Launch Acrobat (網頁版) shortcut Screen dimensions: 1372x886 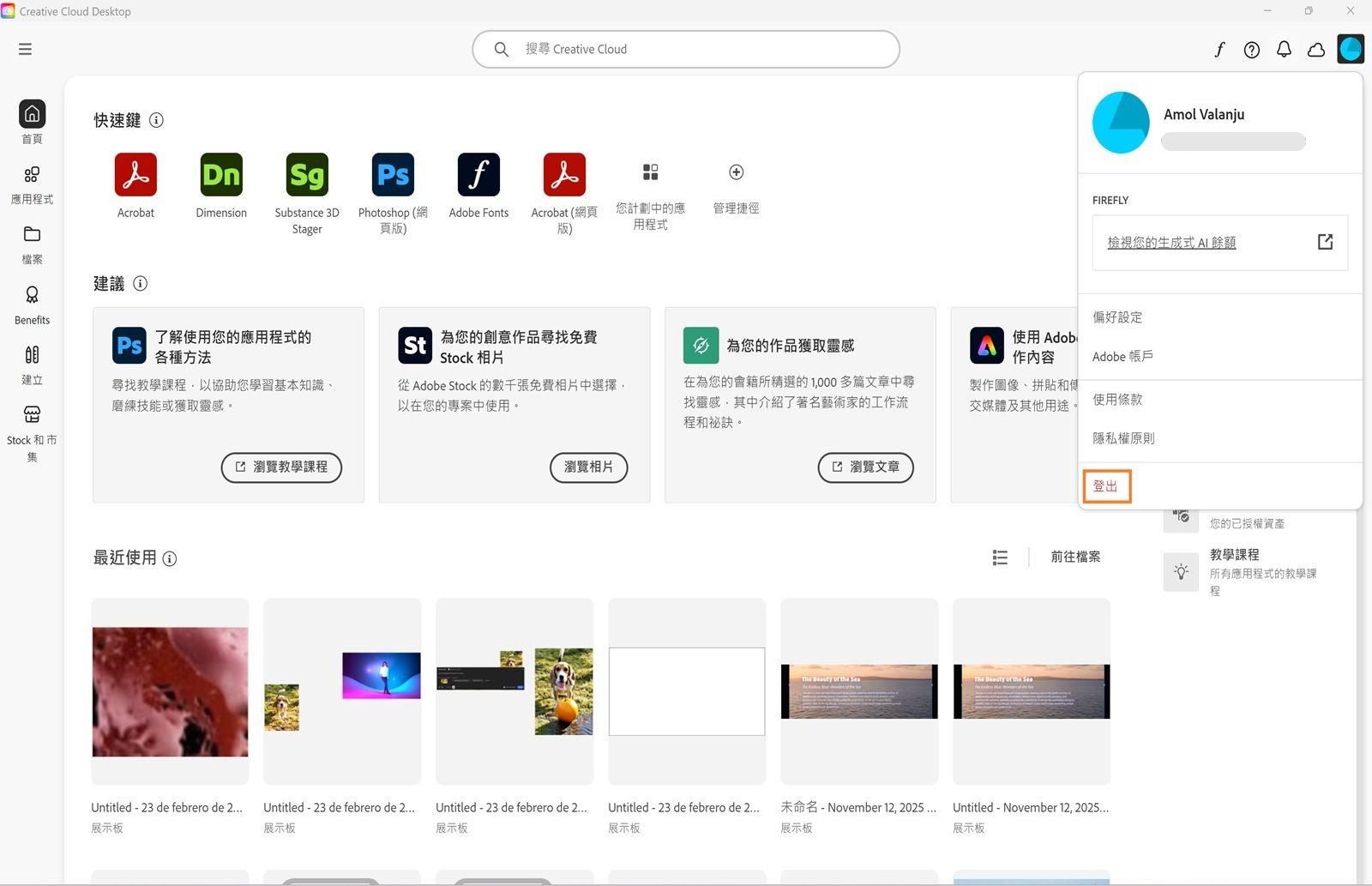tap(564, 175)
